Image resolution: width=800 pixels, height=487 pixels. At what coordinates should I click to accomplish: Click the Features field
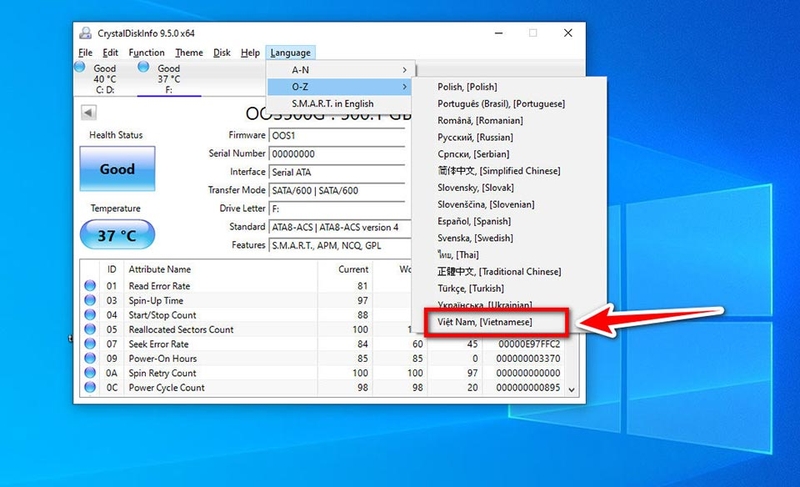click(340, 246)
